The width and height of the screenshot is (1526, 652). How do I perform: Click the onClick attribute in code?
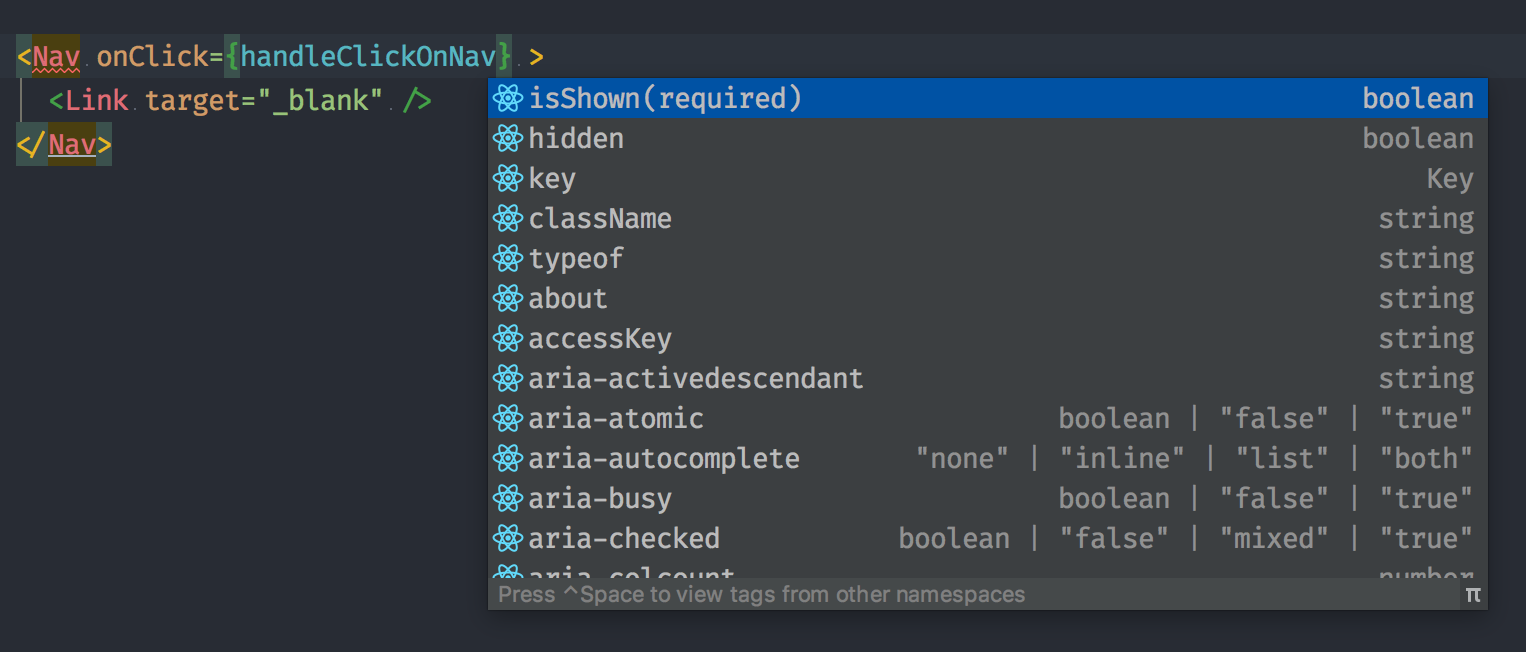point(152,56)
